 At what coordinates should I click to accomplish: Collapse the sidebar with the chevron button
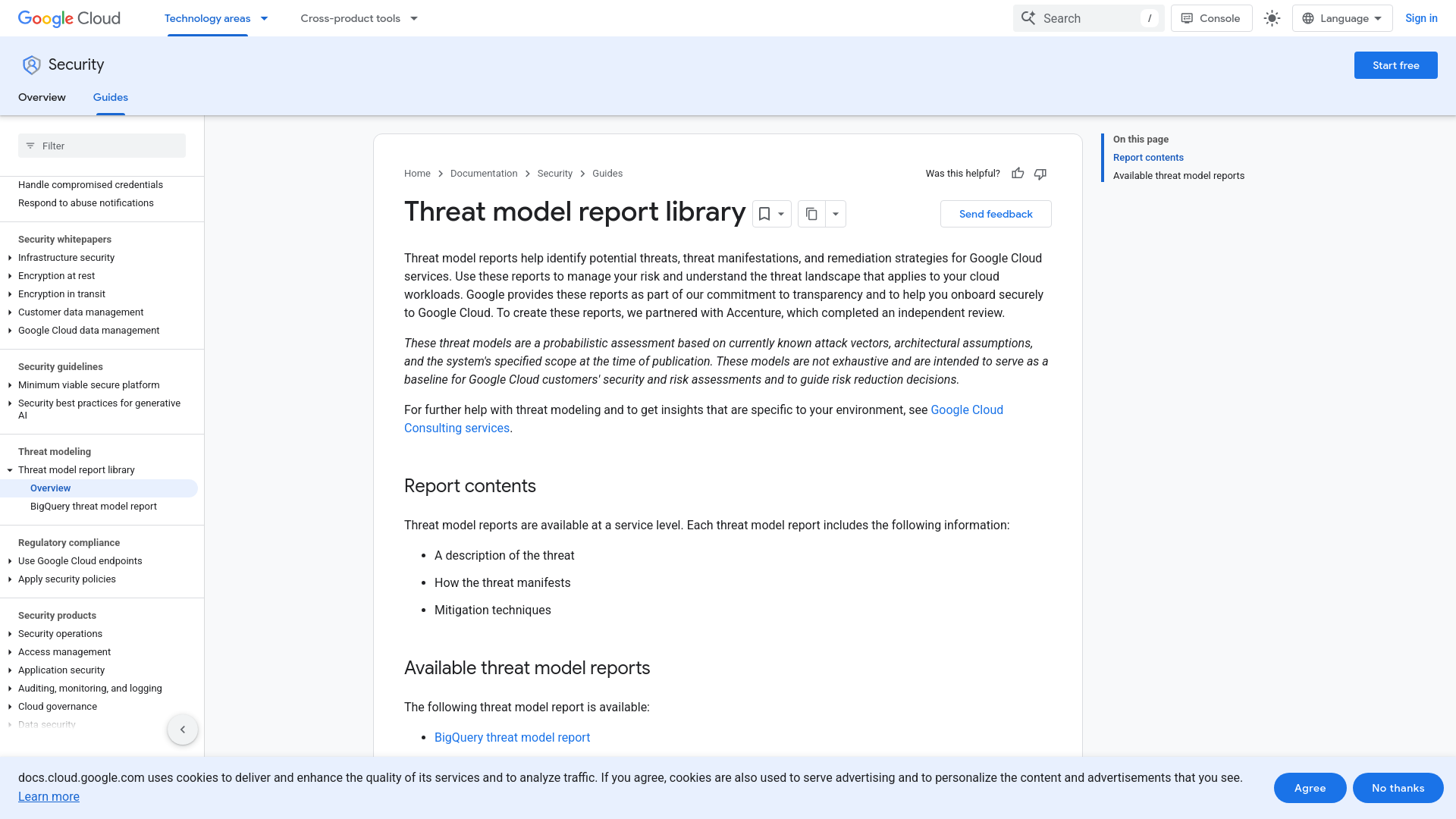(183, 730)
